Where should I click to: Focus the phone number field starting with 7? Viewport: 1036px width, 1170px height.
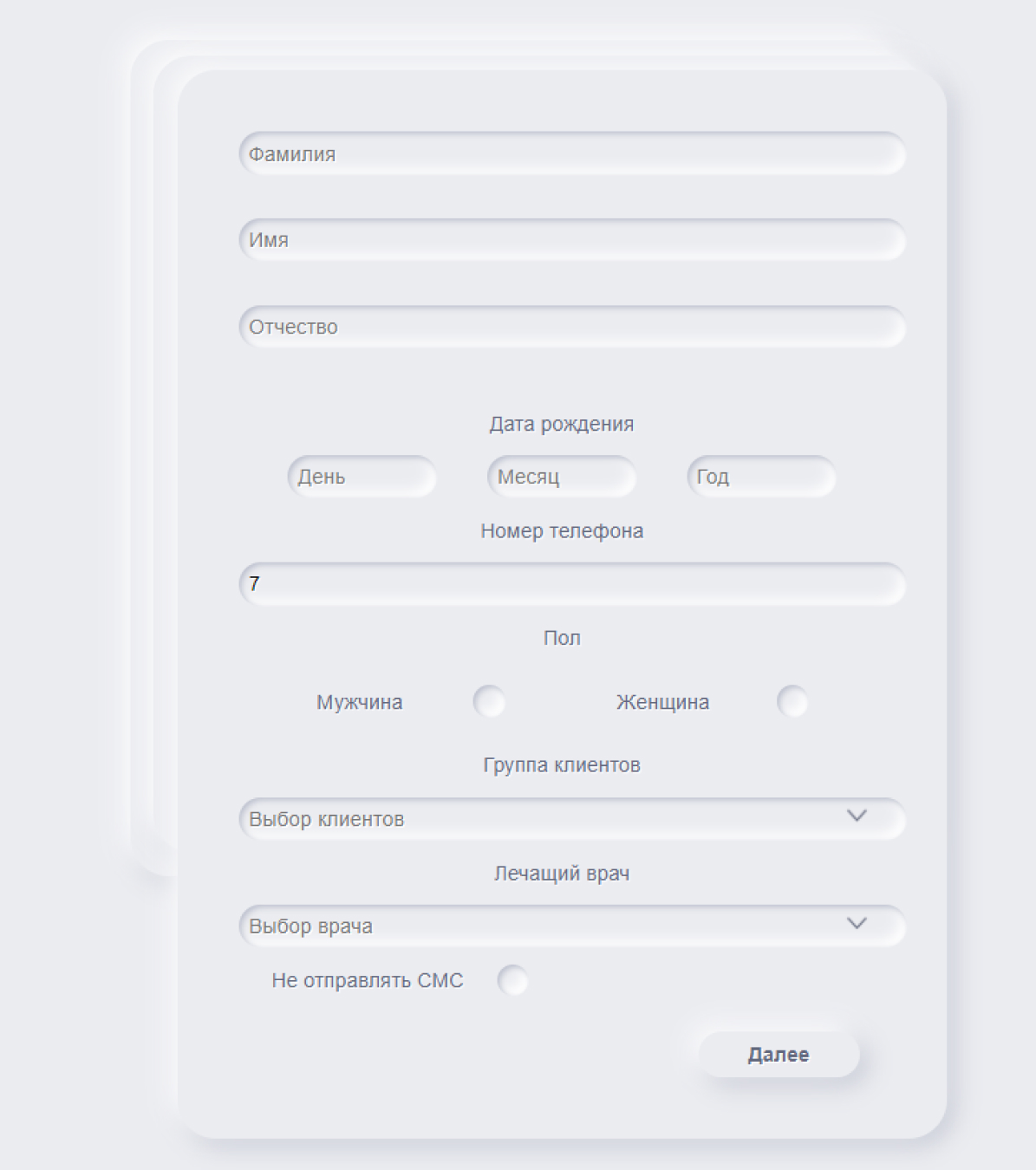(x=572, y=584)
